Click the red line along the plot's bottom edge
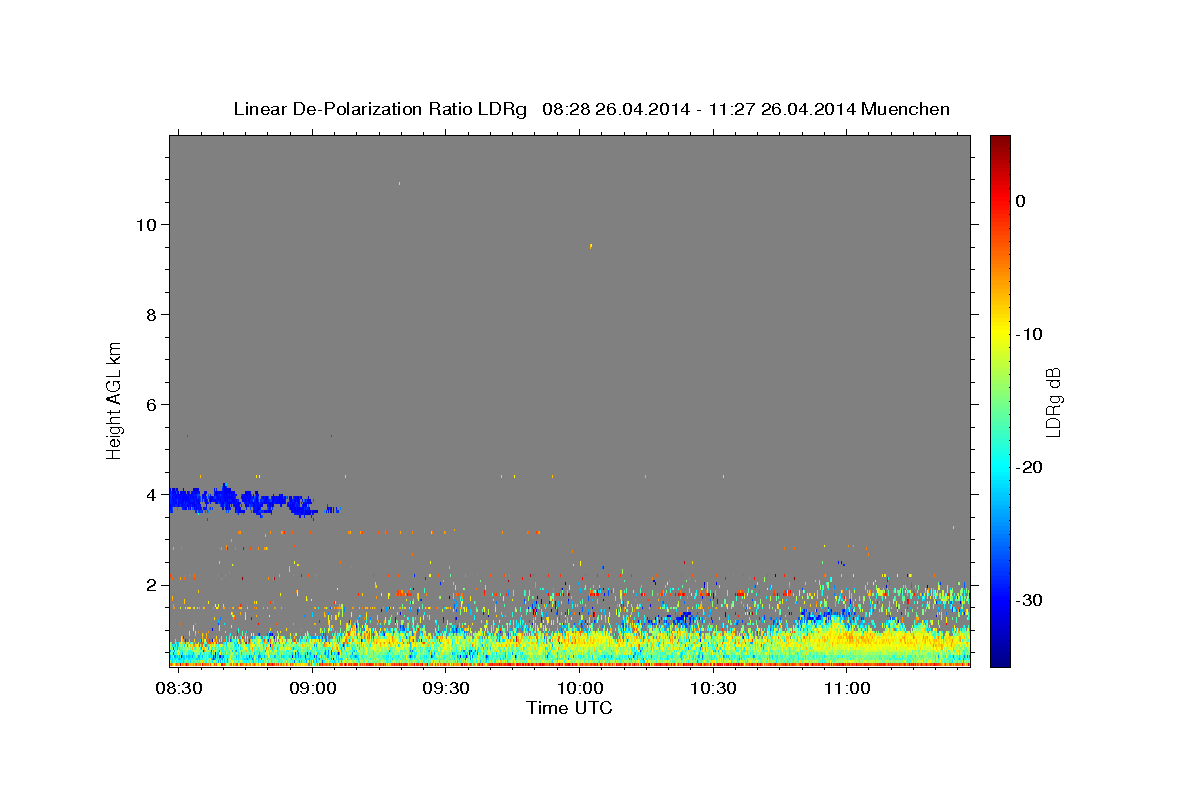This screenshot has height=800, width=1200. (570, 664)
